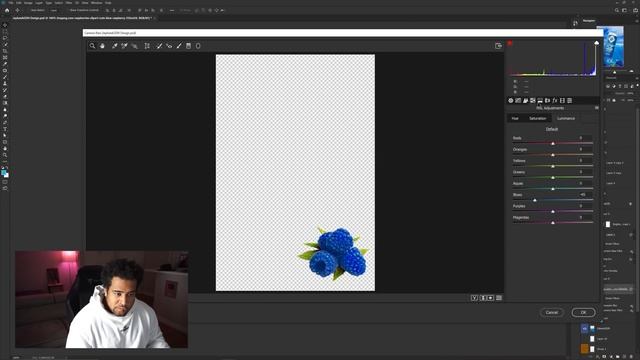Click the Share icon at top right
This screenshot has height=360, width=640.
pos(635,10)
